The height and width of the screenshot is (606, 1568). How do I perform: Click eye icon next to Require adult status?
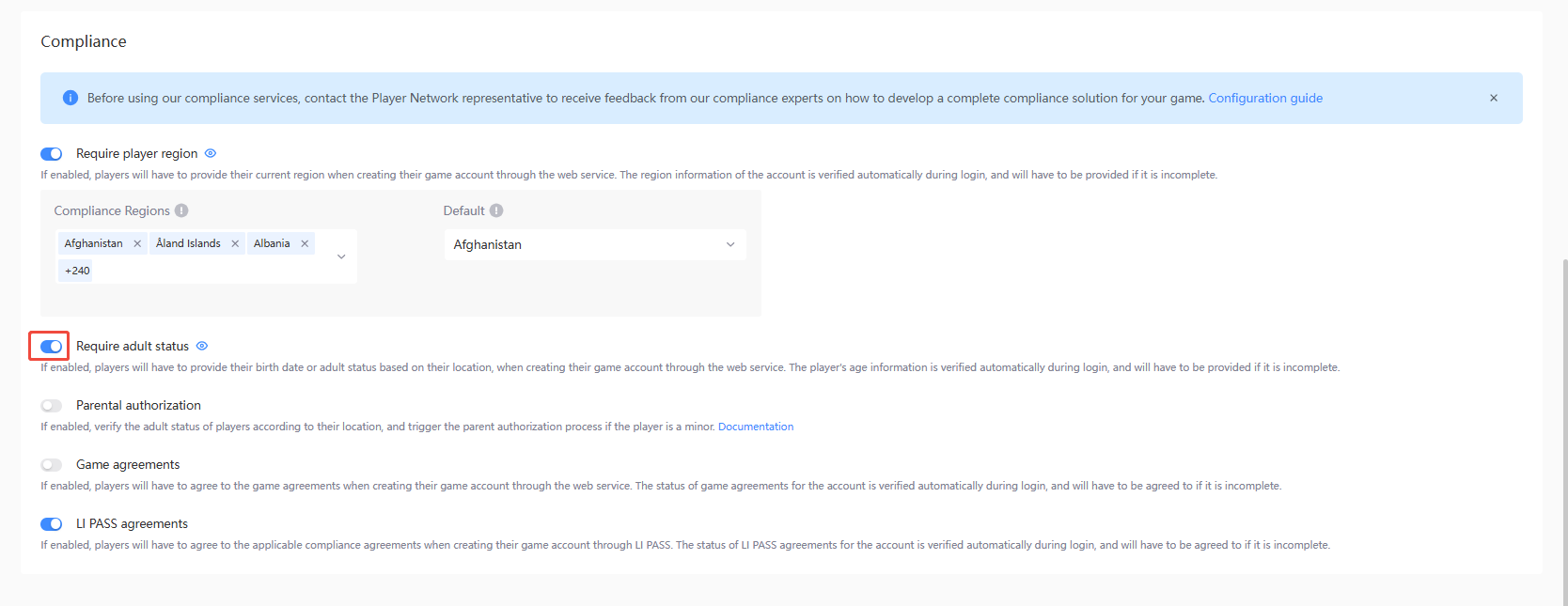click(202, 346)
